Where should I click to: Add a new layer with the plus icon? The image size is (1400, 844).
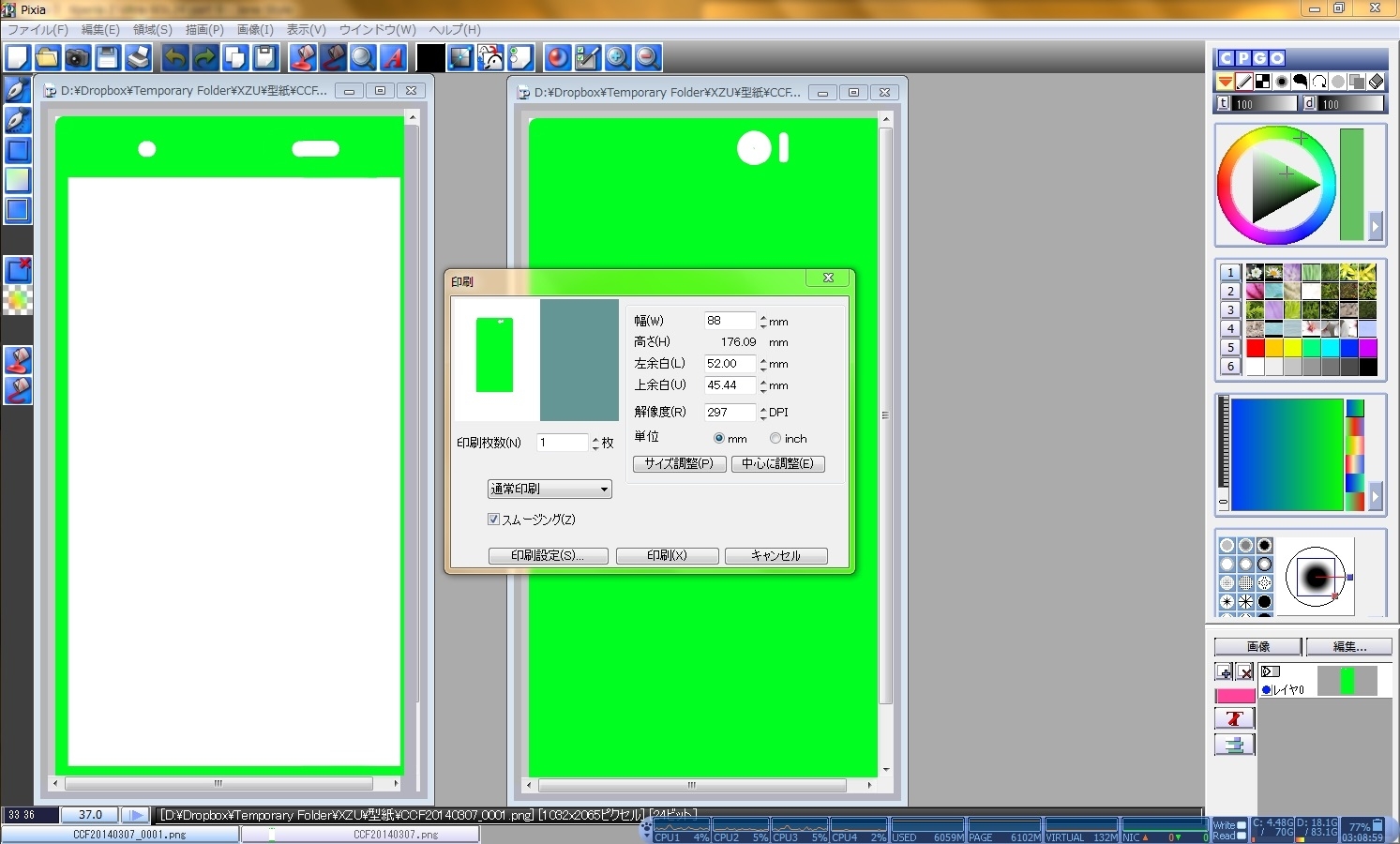coord(1224,671)
